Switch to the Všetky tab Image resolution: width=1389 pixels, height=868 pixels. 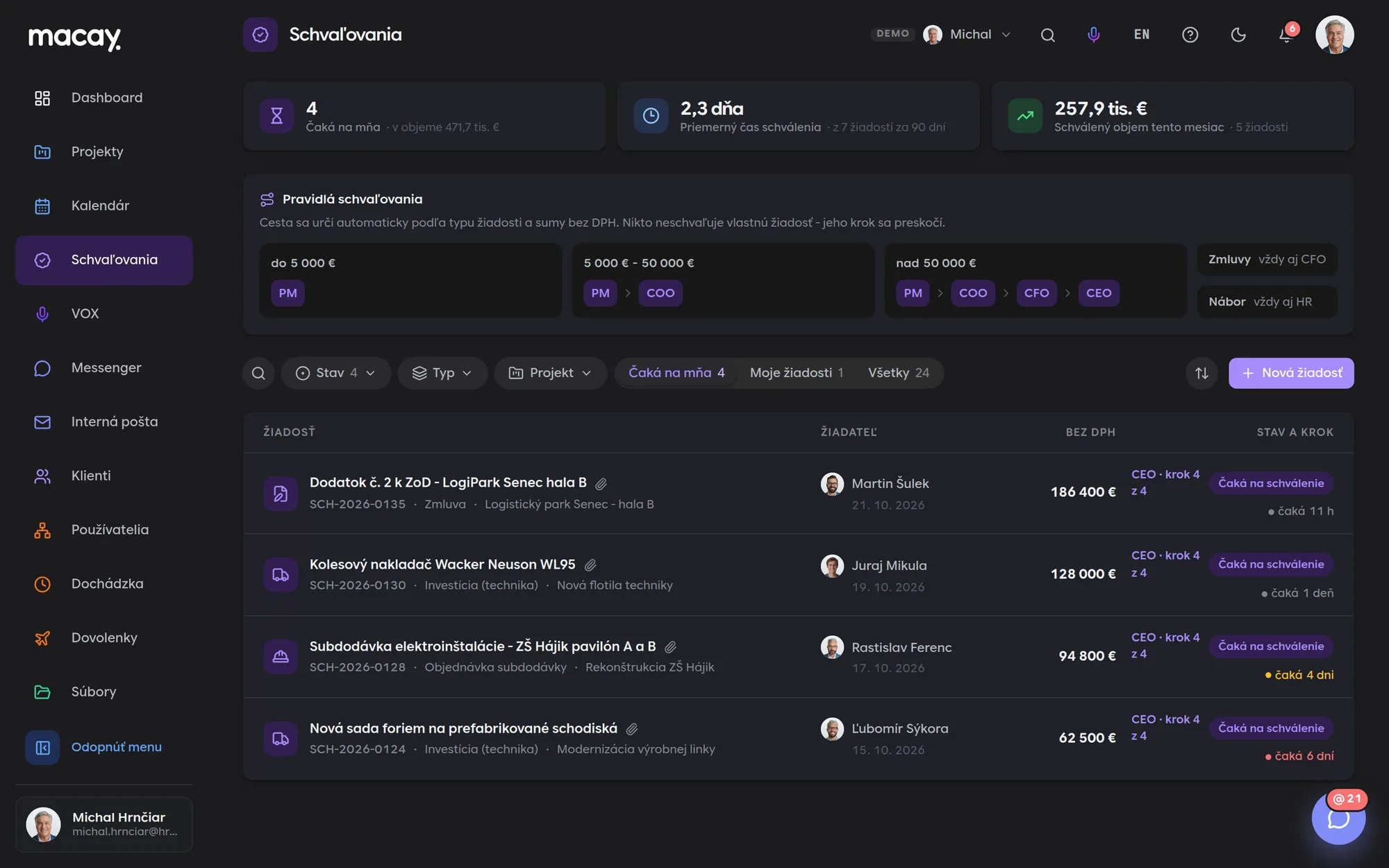tap(899, 373)
